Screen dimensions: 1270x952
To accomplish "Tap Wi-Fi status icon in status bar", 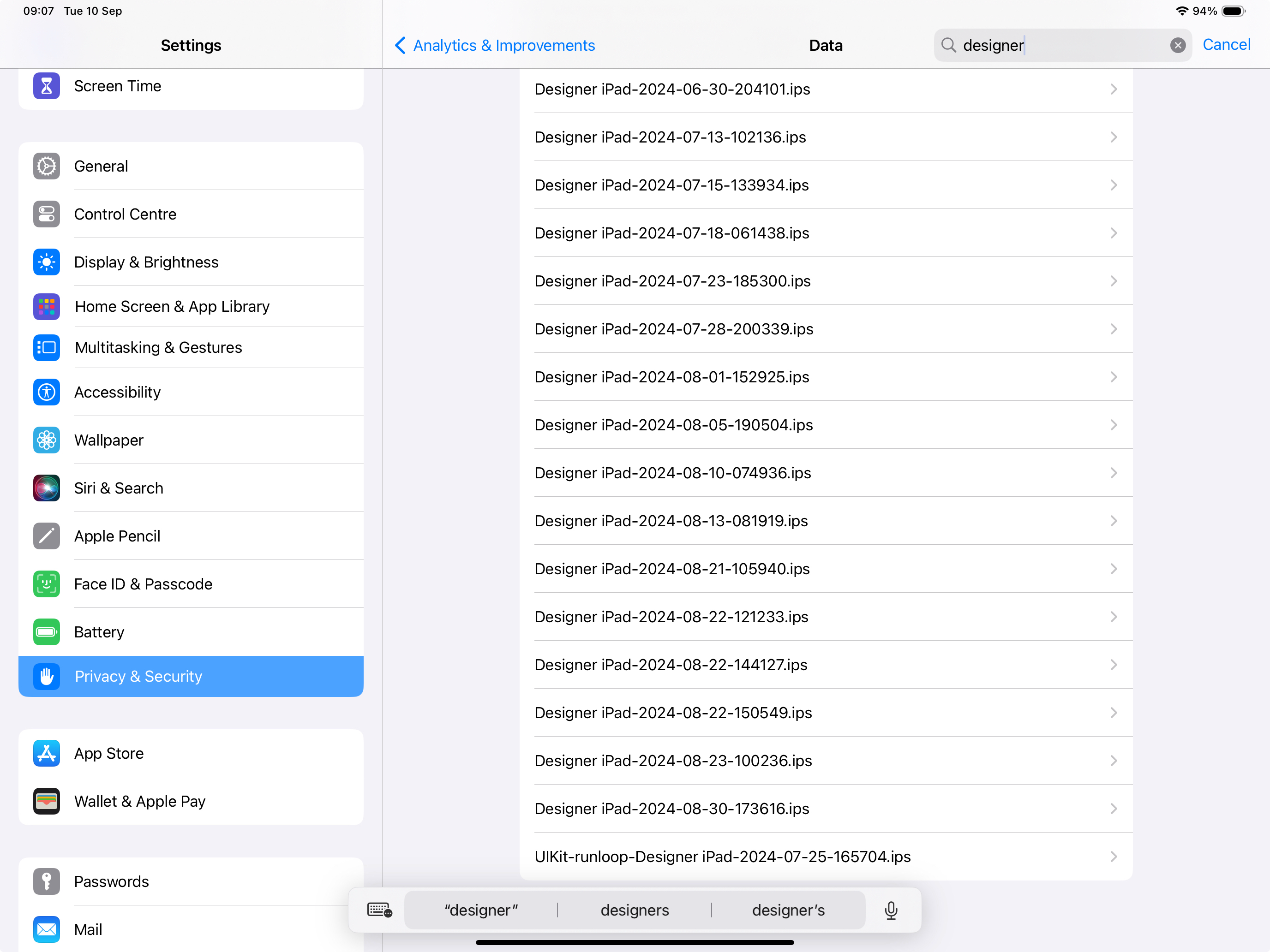I will (x=1181, y=11).
